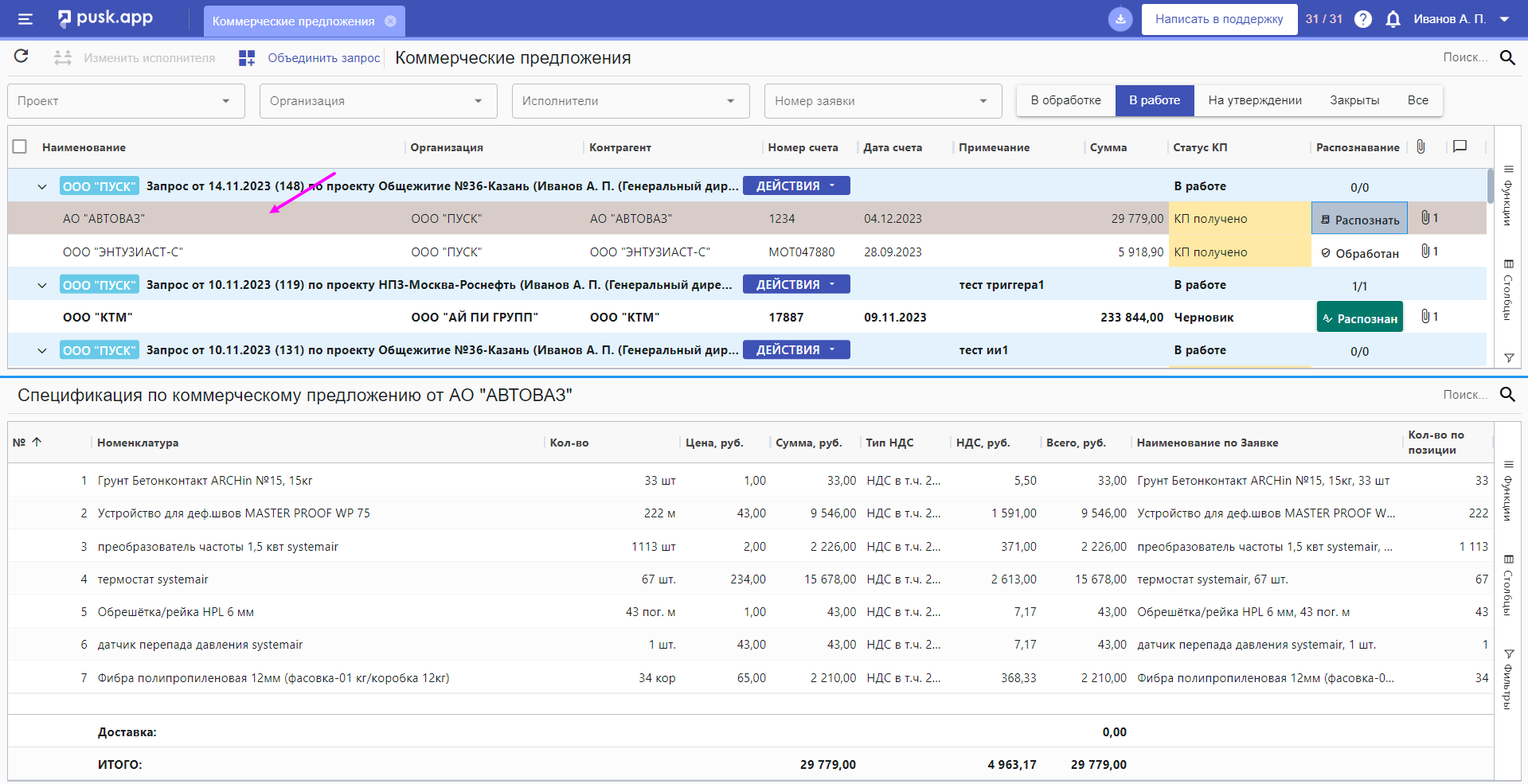Viewport: 1528px width, 784px height.
Task: Open the help question mark icon
Action: (1363, 19)
